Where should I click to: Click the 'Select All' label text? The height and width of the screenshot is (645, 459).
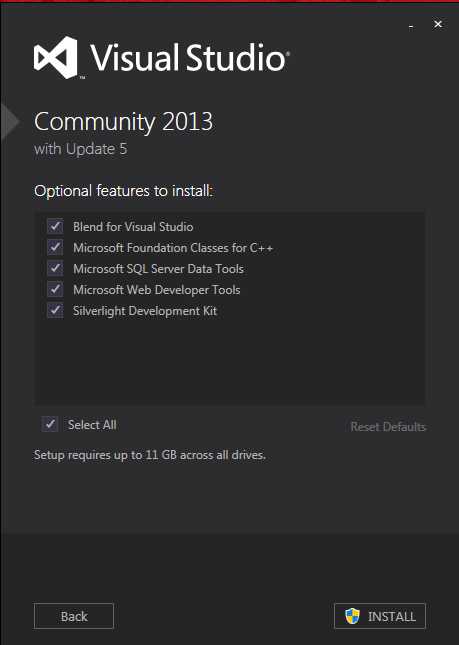[x=92, y=425]
